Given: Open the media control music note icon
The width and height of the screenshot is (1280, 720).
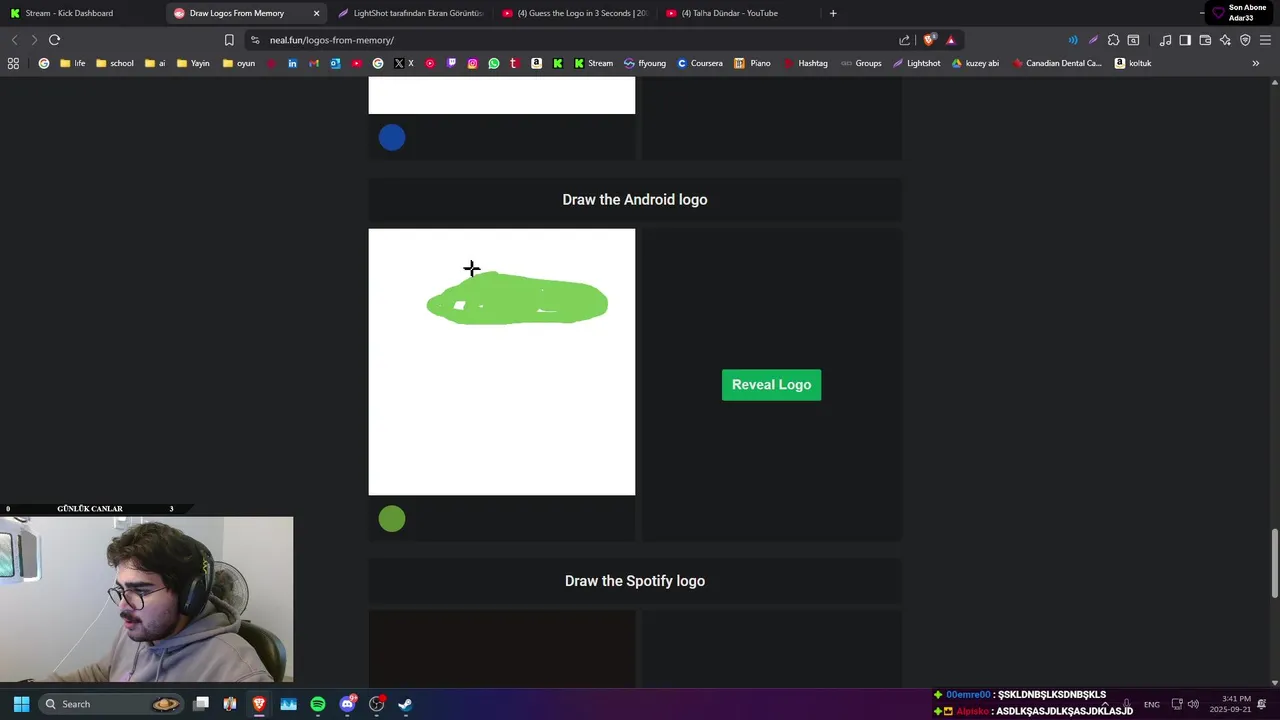Looking at the screenshot, I should coord(1165,40).
